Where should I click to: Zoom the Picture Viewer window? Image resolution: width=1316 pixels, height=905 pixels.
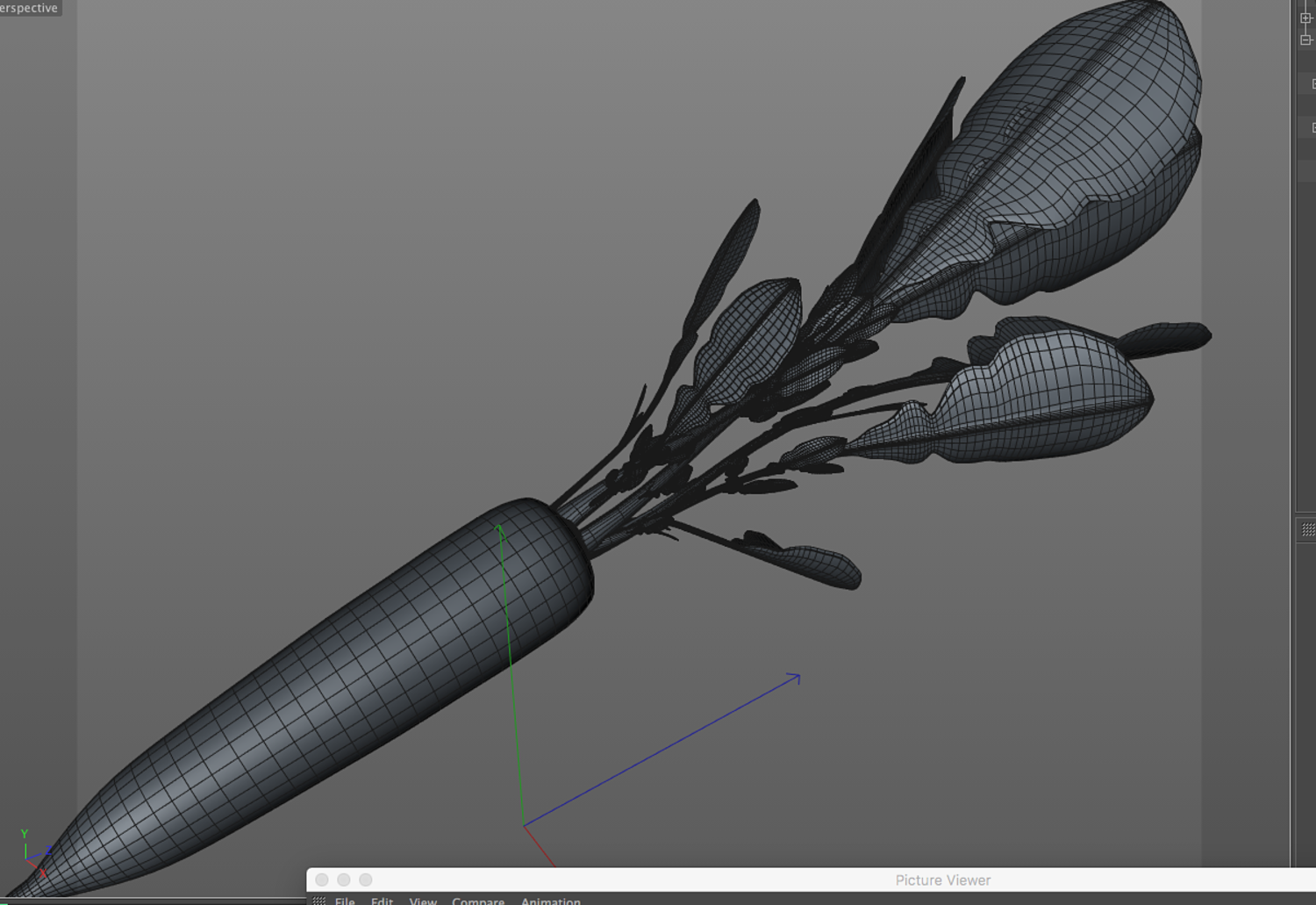click(x=366, y=880)
